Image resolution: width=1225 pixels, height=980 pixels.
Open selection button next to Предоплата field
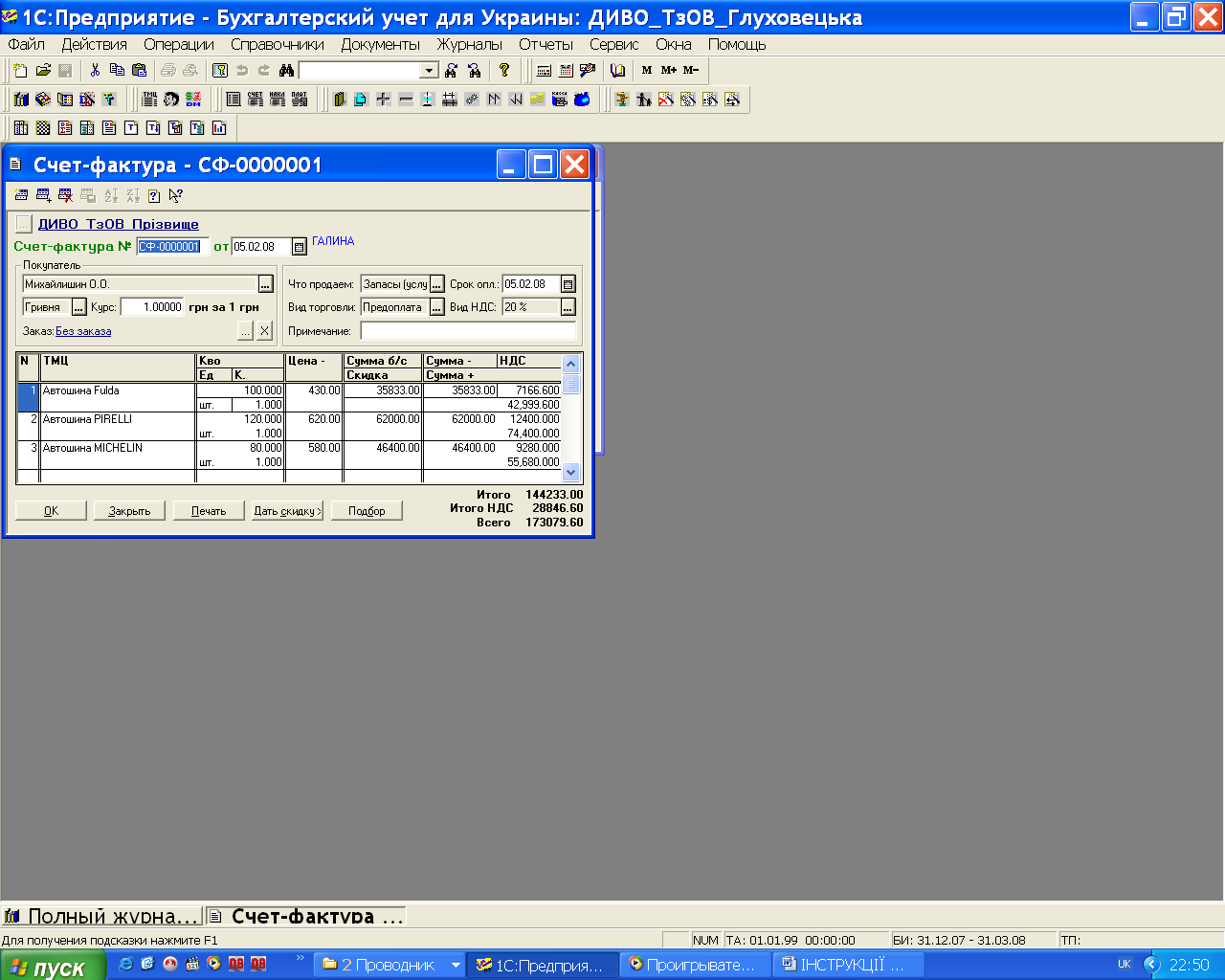437,307
